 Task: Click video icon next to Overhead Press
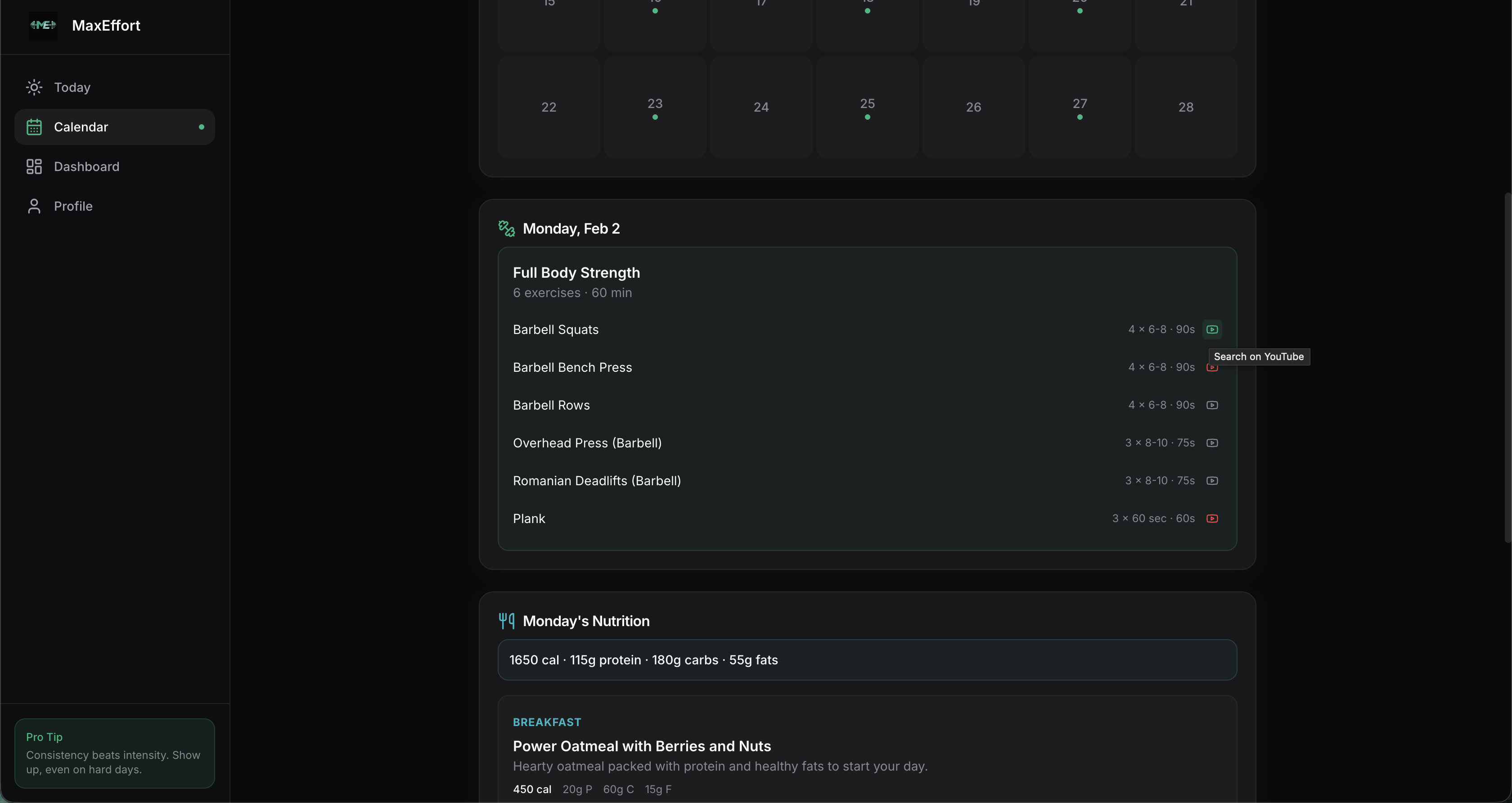(1212, 443)
